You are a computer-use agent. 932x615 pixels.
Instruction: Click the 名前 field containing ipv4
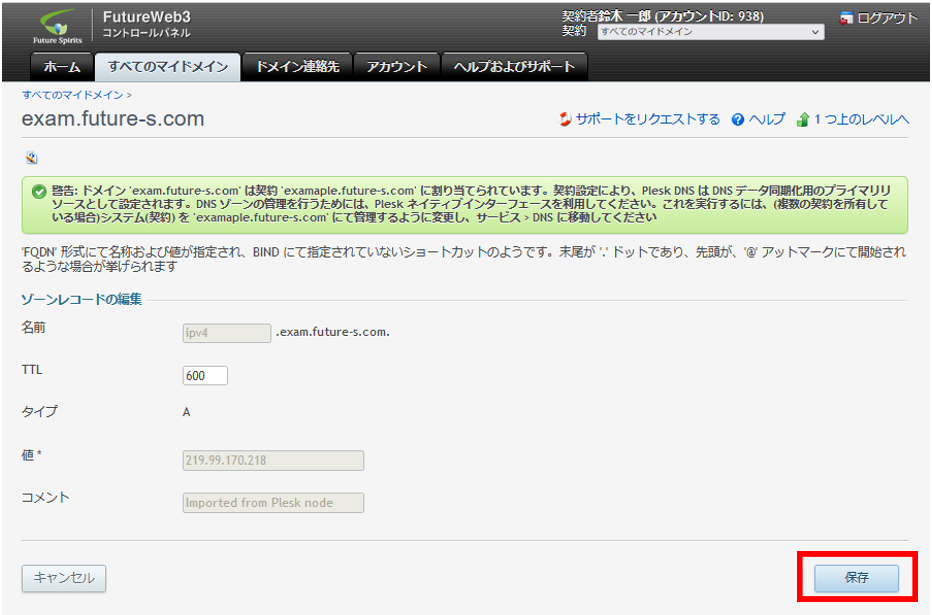click(x=226, y=333)
